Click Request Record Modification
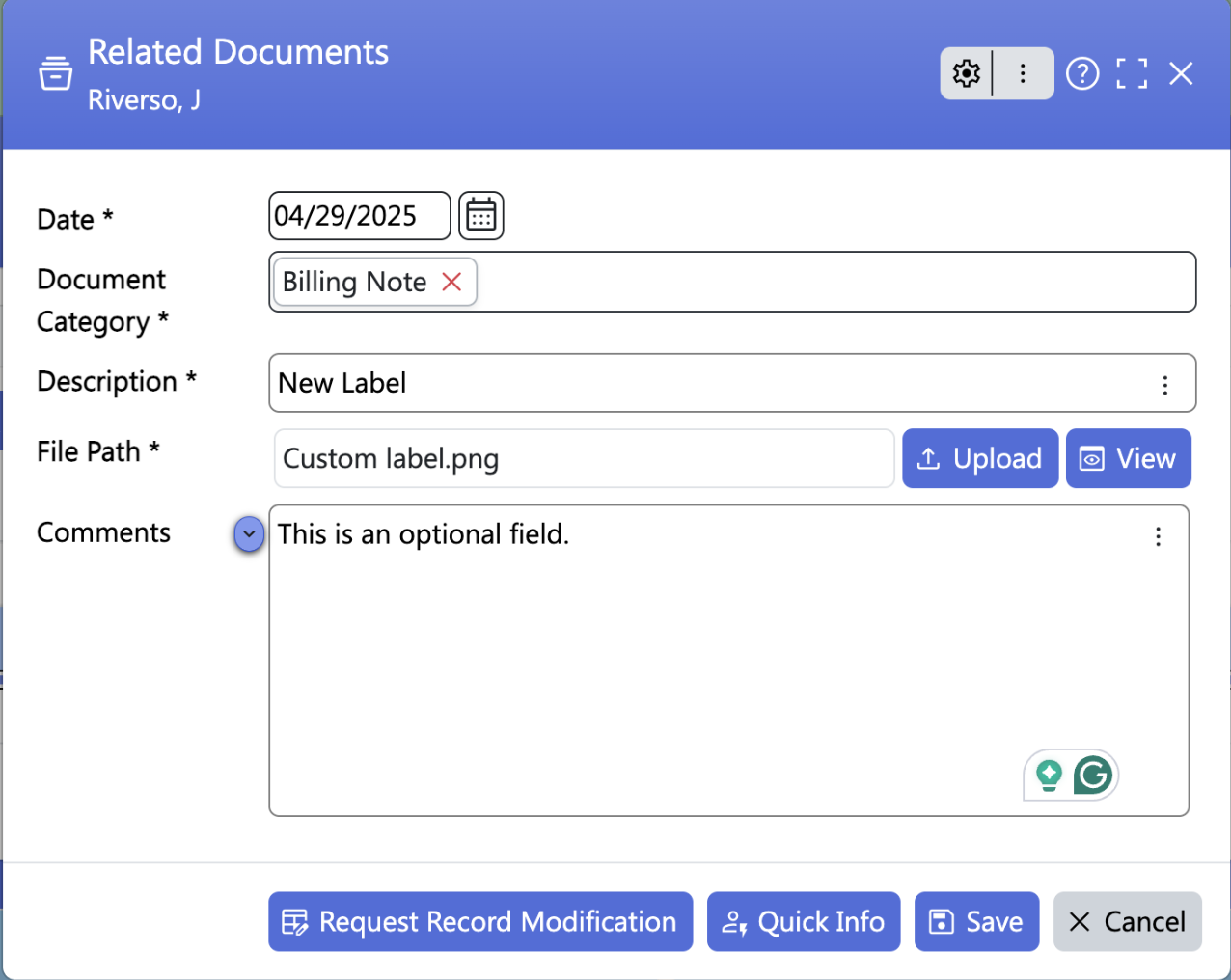 480,921
